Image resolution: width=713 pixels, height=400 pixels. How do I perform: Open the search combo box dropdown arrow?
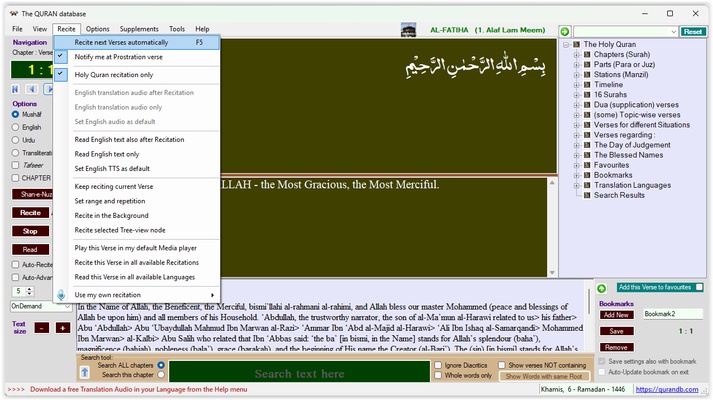click(673, 31)
